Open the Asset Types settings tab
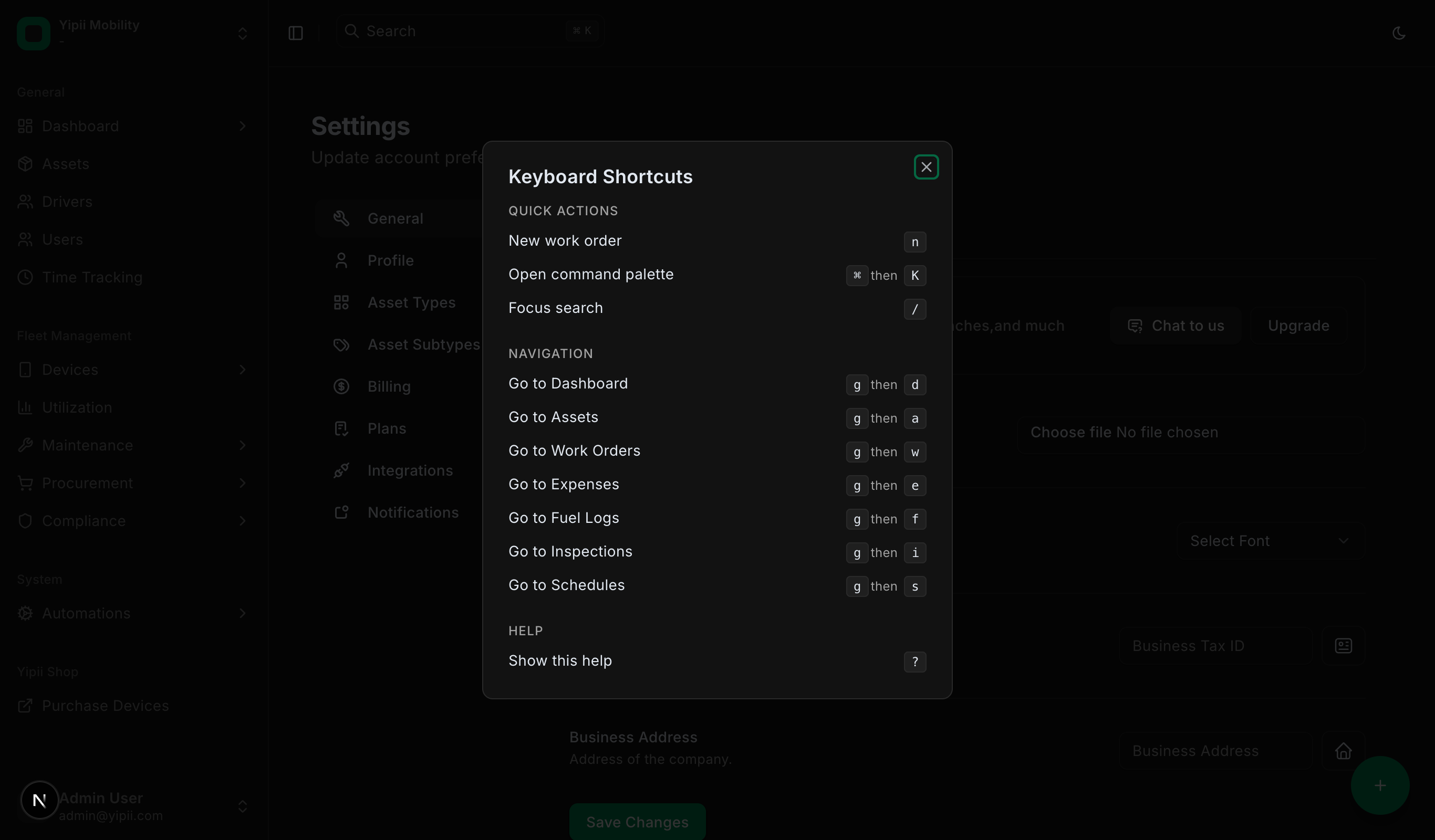 point(399,303)
